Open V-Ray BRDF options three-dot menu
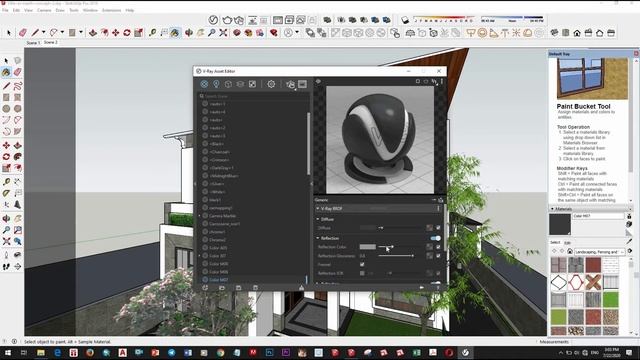This screenshot has height=360, width=640. point(438,209)
